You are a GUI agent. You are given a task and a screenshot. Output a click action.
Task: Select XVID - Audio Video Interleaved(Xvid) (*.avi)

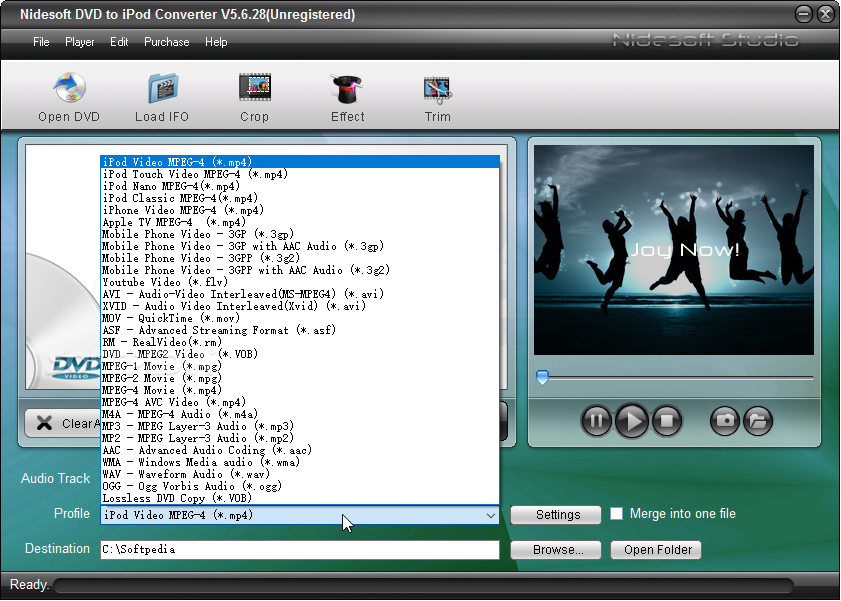[300, 306]
